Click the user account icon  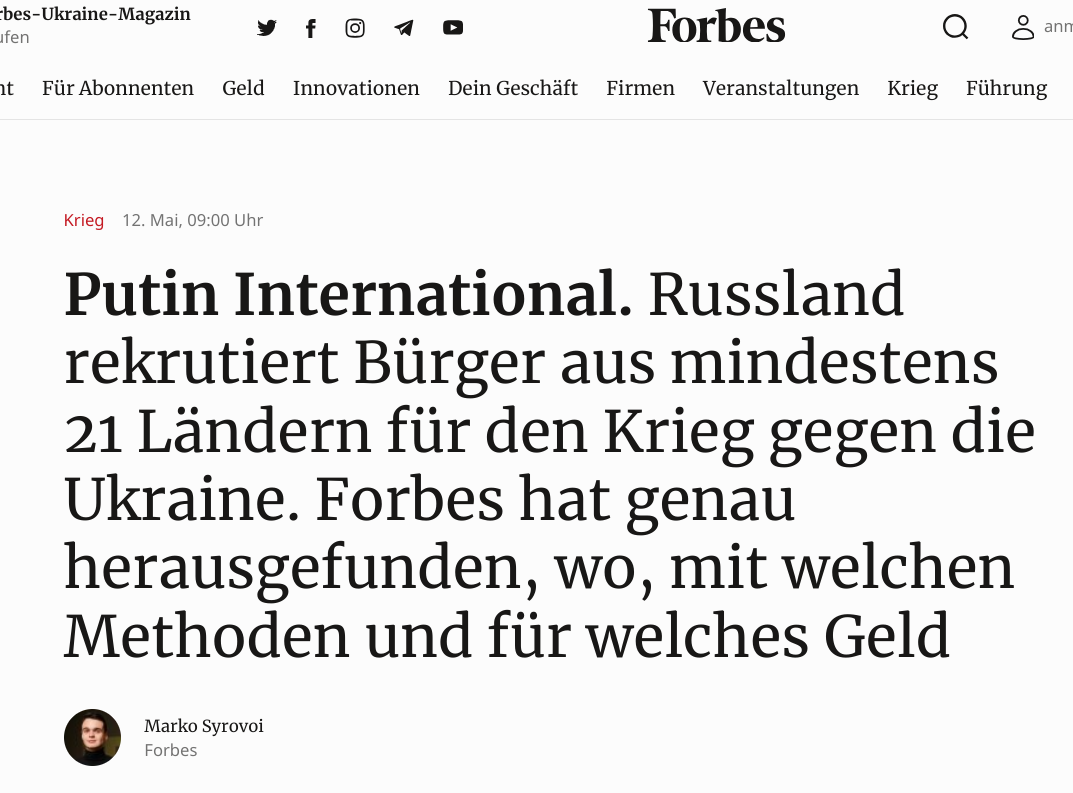pyautogui.click(x=1022, y=27)
